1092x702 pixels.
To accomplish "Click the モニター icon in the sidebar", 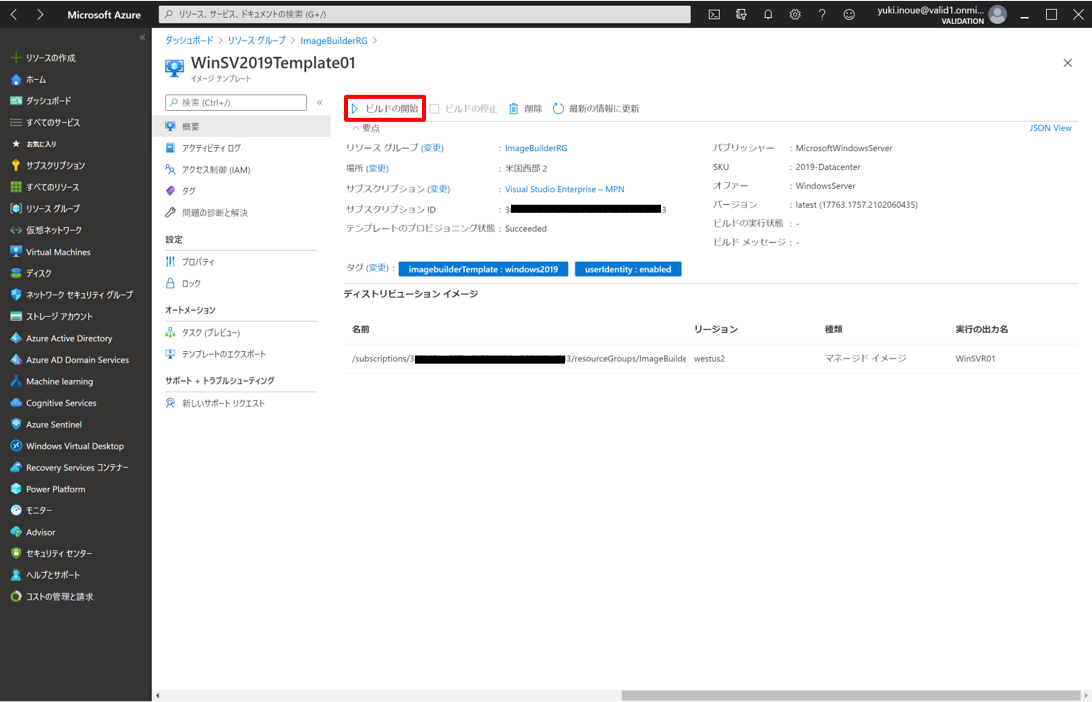I will [x=16, y=510].
